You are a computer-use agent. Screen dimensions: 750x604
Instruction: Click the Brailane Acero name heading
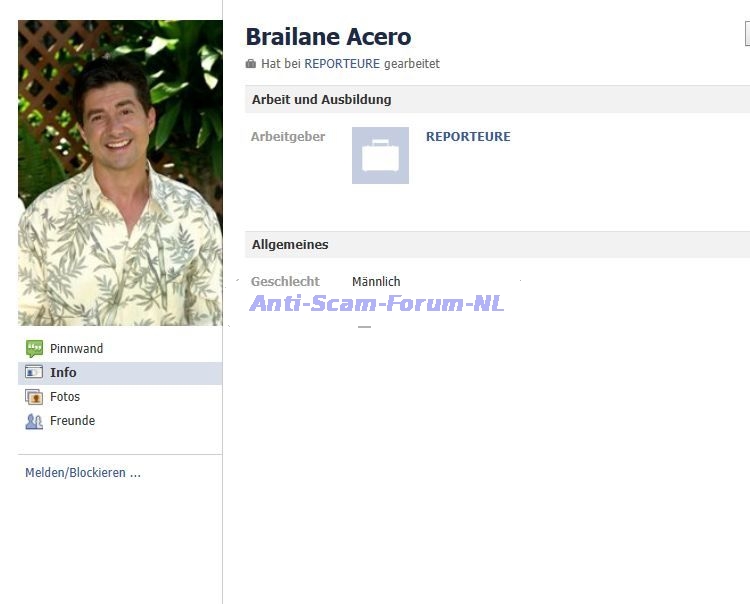[328, 37]
